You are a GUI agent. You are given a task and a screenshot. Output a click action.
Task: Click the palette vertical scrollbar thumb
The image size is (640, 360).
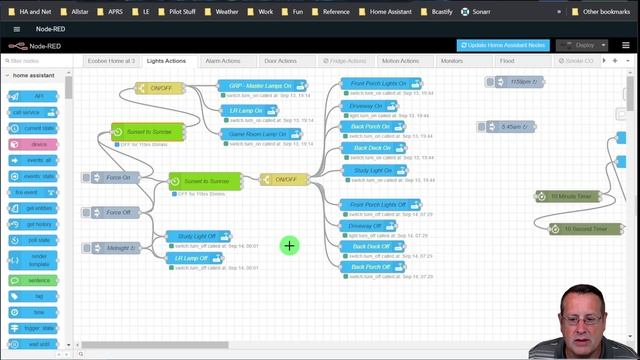pyautogui.click(x=69, y=88)
